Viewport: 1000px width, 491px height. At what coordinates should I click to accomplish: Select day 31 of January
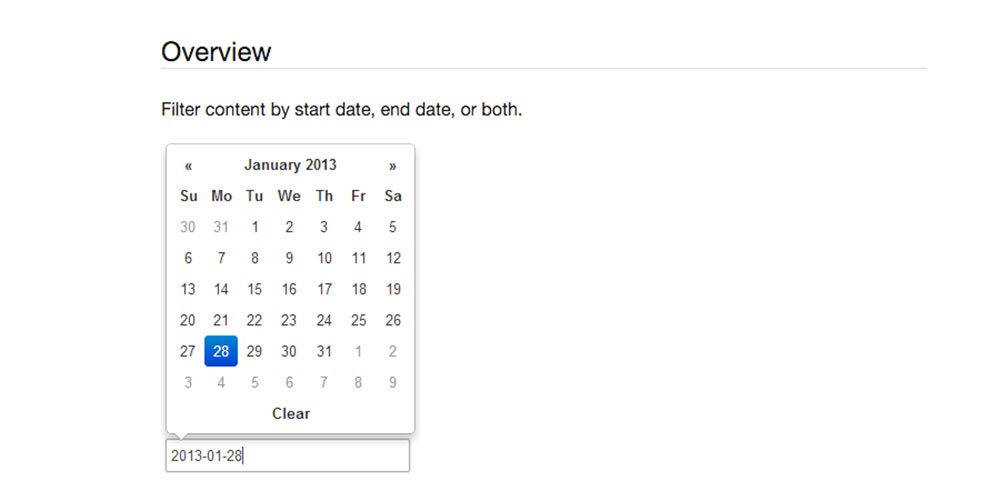click(x=324, y=351)
